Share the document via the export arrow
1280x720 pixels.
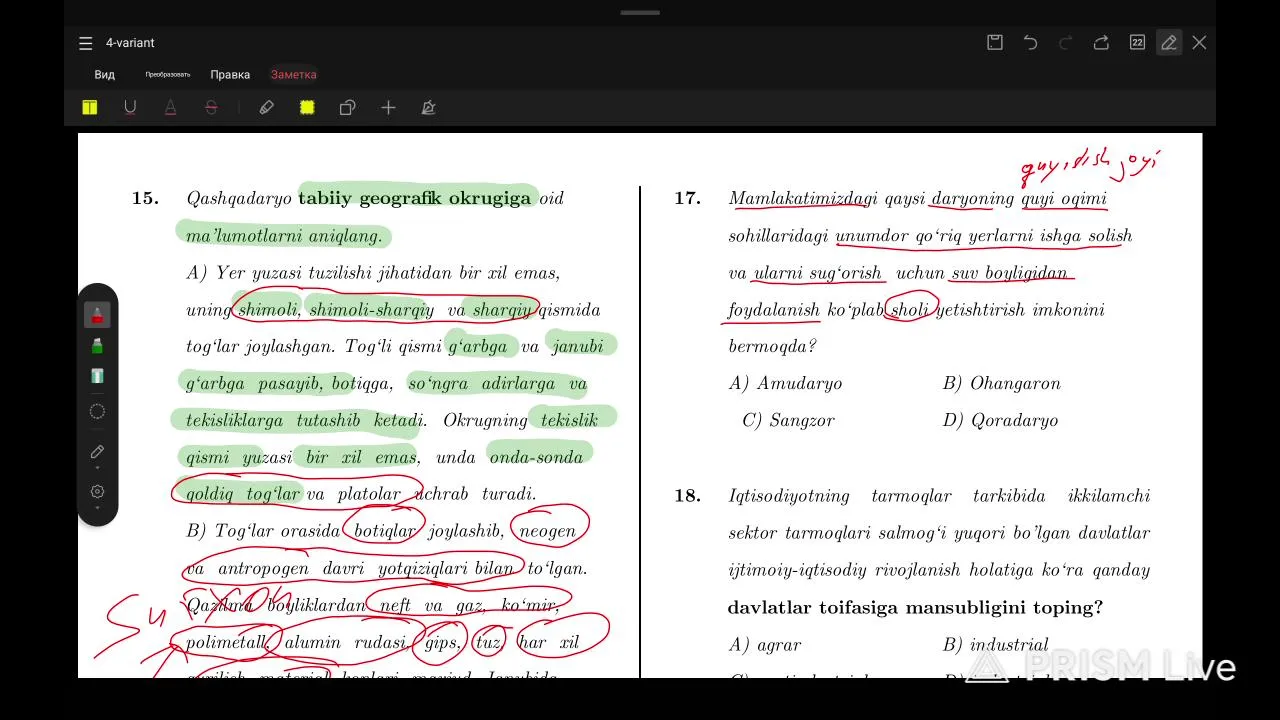1101,42
